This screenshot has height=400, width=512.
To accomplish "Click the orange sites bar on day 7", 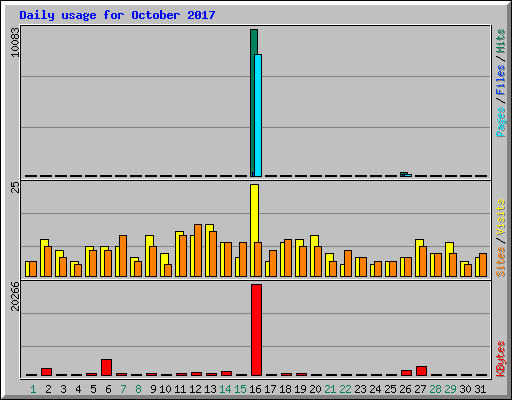I will pos(123,256).
